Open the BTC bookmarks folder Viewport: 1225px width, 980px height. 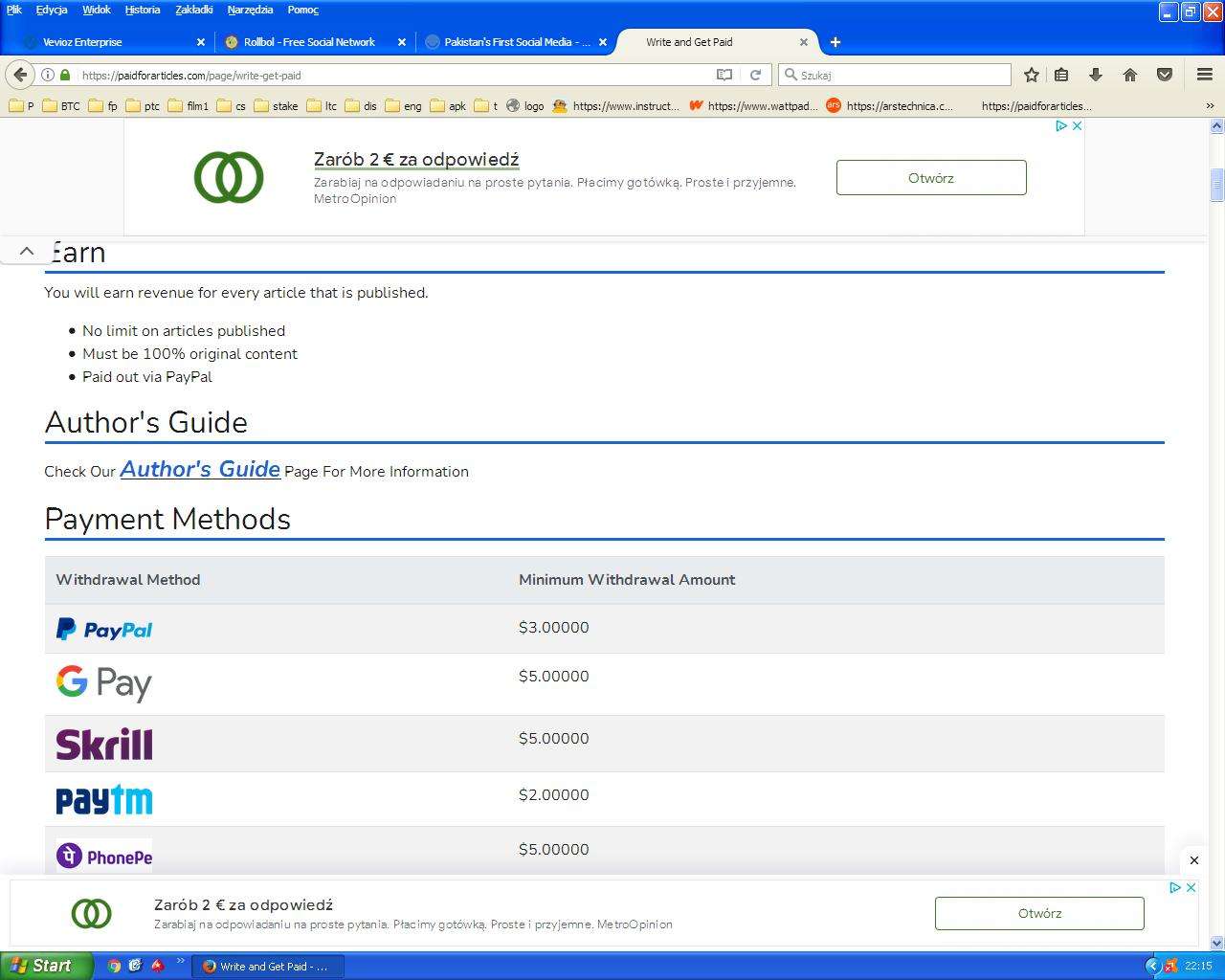pyautogui.click(x=60, y=106)
